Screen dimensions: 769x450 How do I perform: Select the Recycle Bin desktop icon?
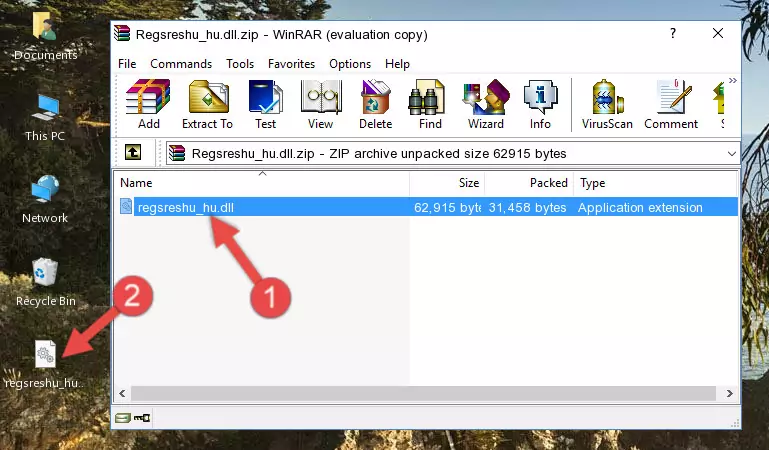pos(46,283)
